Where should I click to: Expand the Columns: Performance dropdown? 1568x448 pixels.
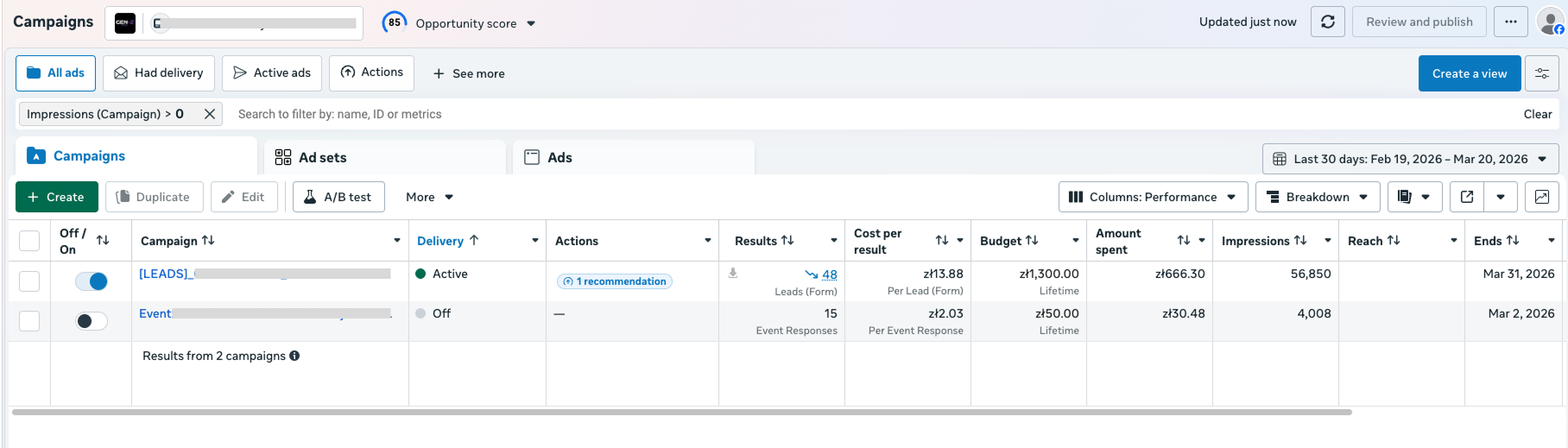point(1153,197)
